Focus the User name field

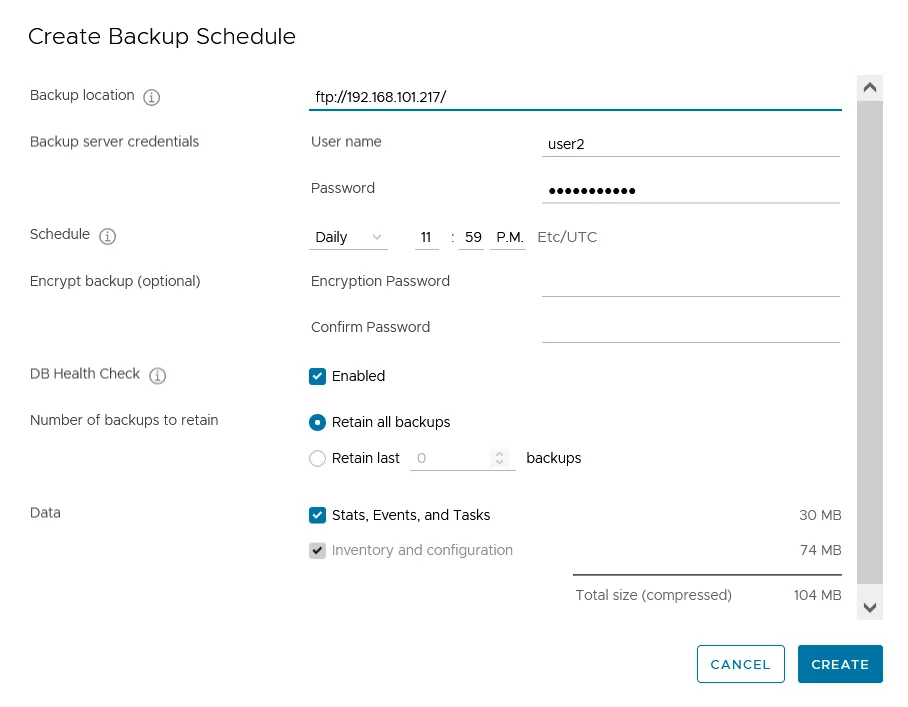pyautogui.click(x=690, y=144)
